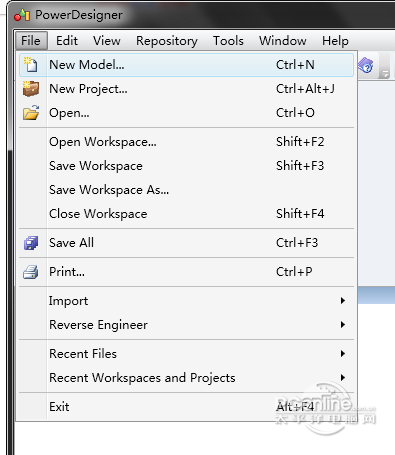Open the Window menu
395x455 pixels.
click(283, 41)
